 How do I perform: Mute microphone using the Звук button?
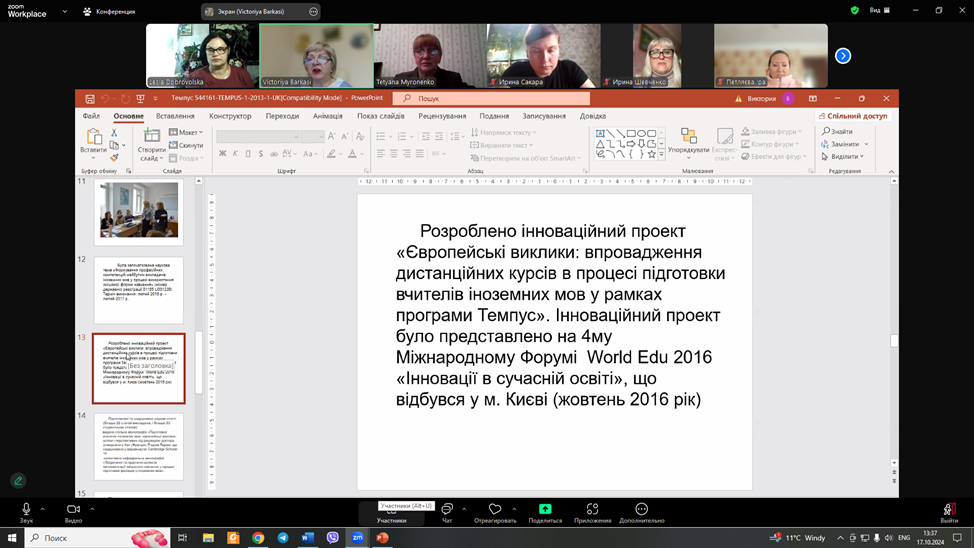[x=26, y=510]
